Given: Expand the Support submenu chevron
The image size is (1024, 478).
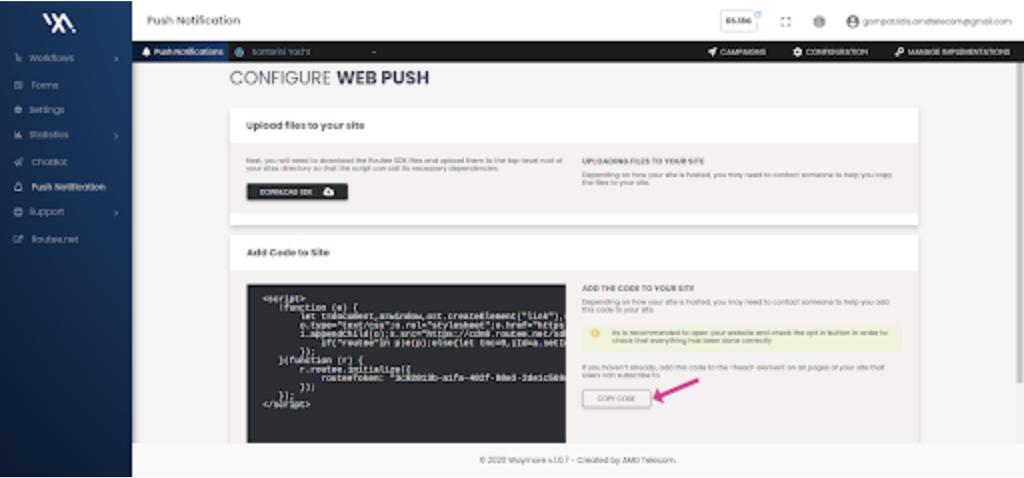Looking at the screenshot, I should point(116,213).
